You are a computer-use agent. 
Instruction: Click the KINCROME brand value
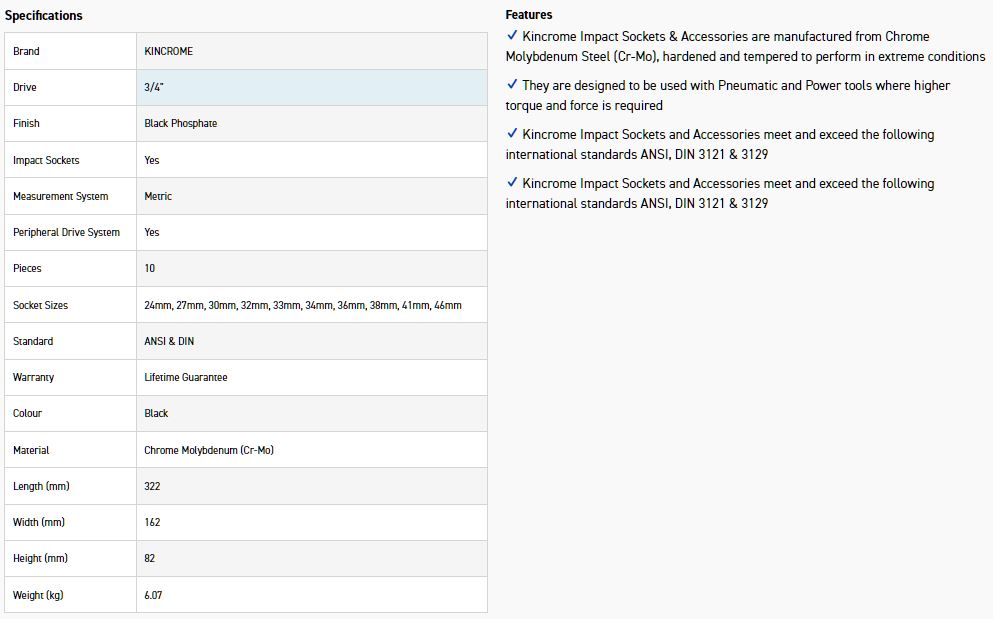click(x=168, y=51)
